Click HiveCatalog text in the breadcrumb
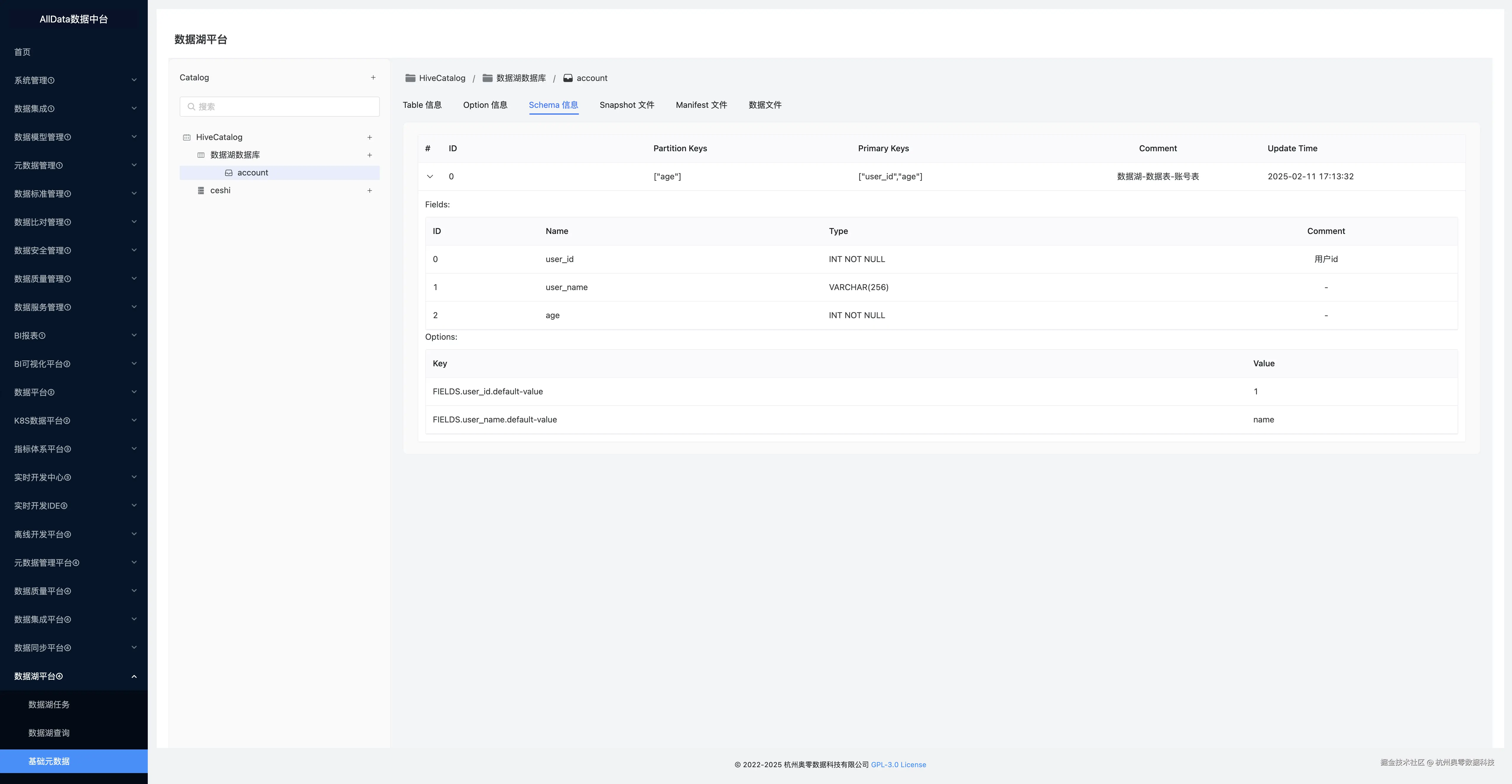 click(442, 78)
